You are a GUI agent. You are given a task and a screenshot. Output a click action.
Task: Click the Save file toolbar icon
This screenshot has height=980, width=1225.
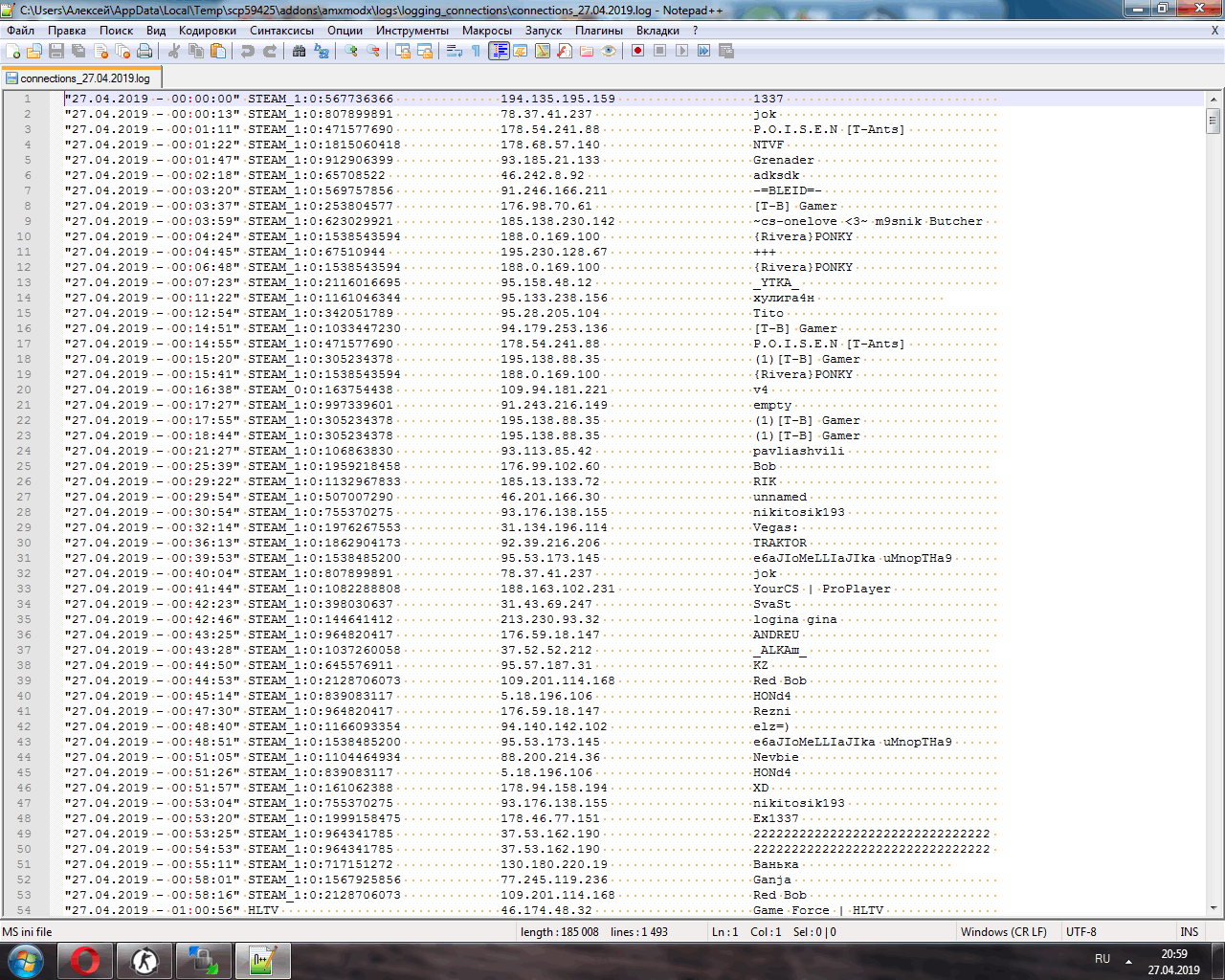click(x=56, y=51)
